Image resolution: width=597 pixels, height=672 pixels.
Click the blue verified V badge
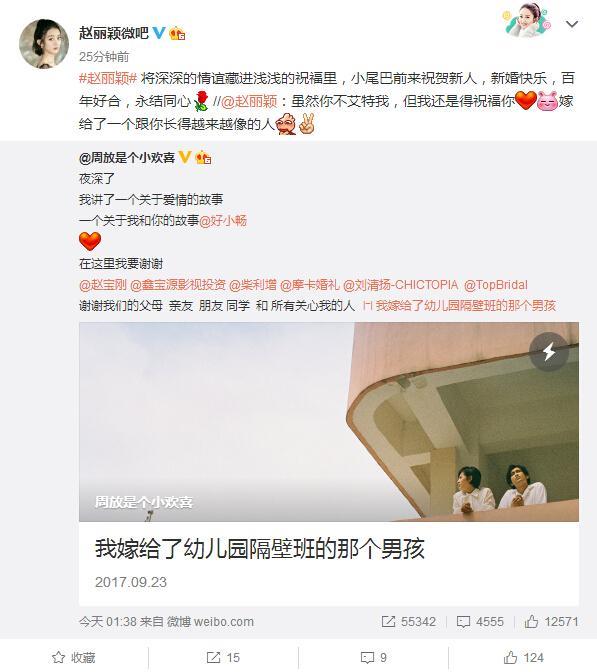[159, 33]
